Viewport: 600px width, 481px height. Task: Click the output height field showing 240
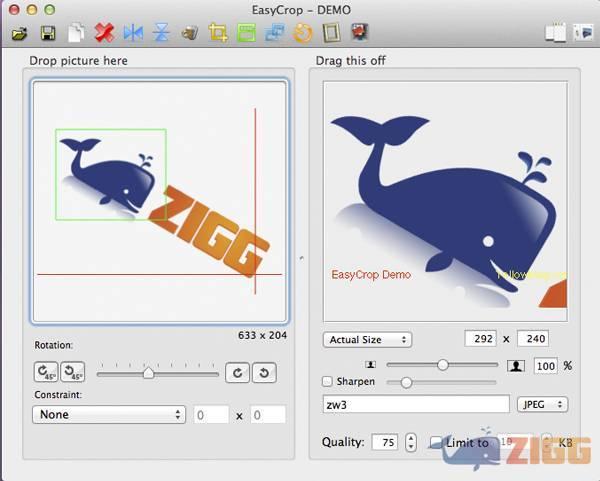tap(533, 339)
